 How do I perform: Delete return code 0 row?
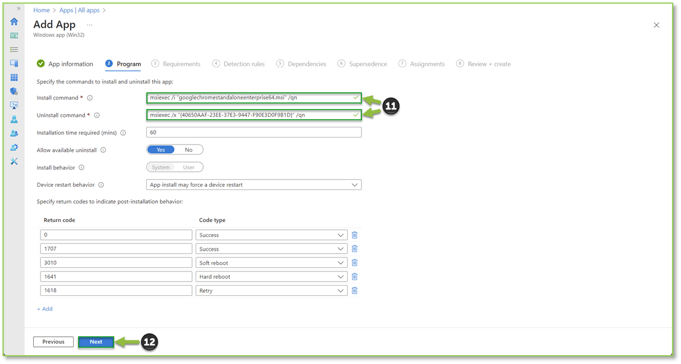pos(354,235)
